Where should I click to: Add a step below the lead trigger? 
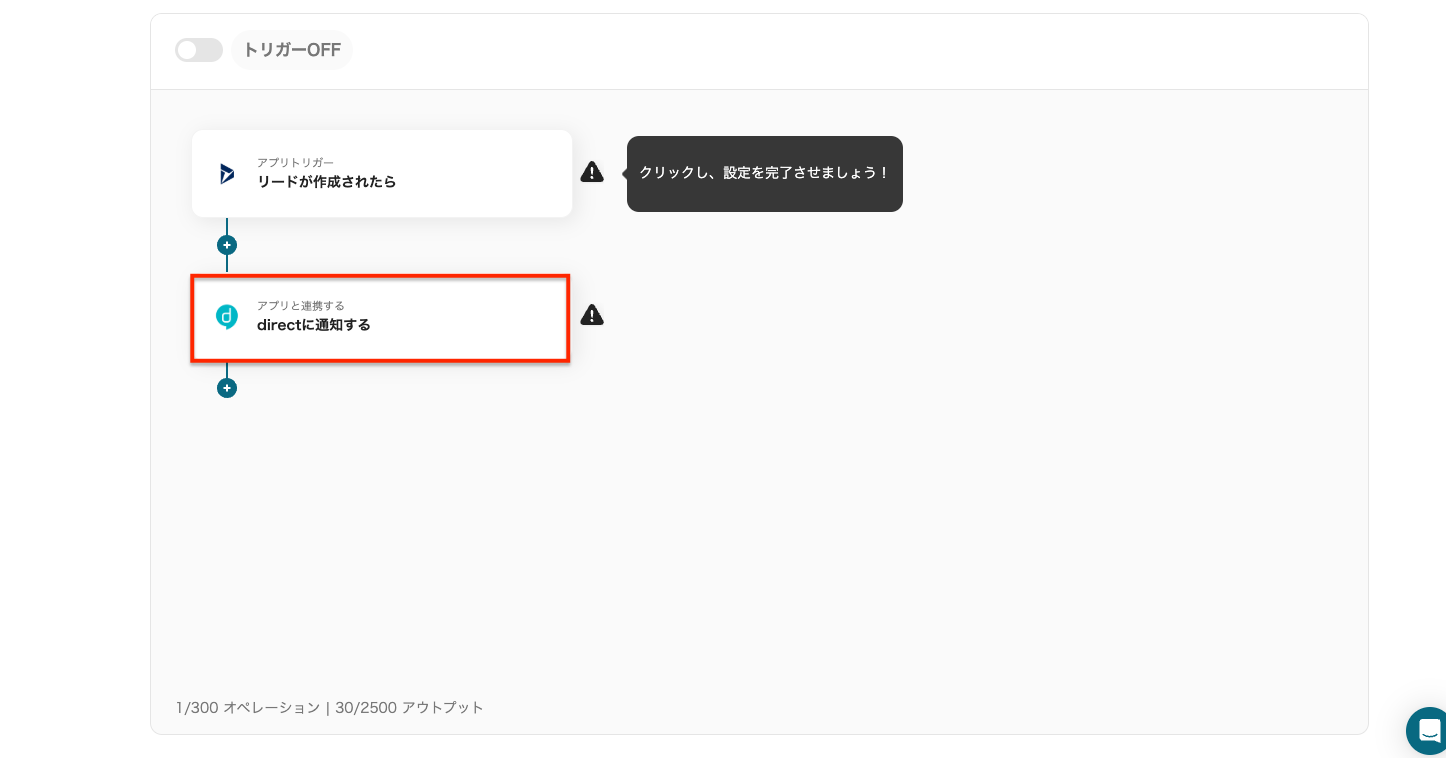point(227,245)
